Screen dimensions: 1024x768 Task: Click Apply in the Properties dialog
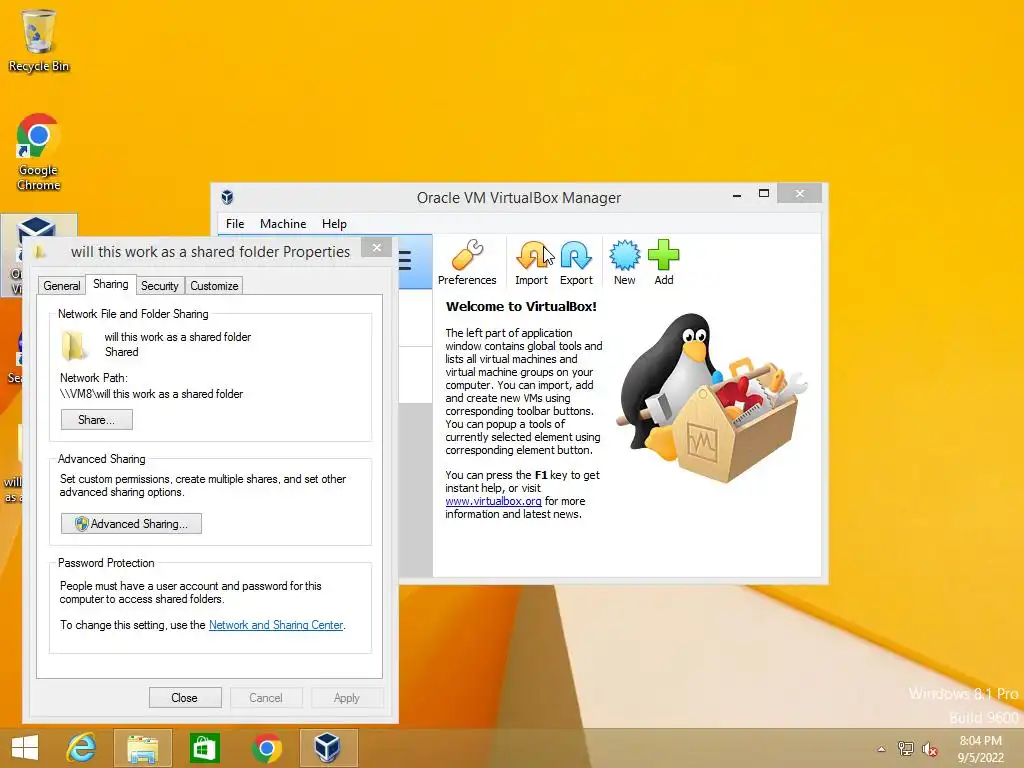pyautogui.click(x=347, y=697)
